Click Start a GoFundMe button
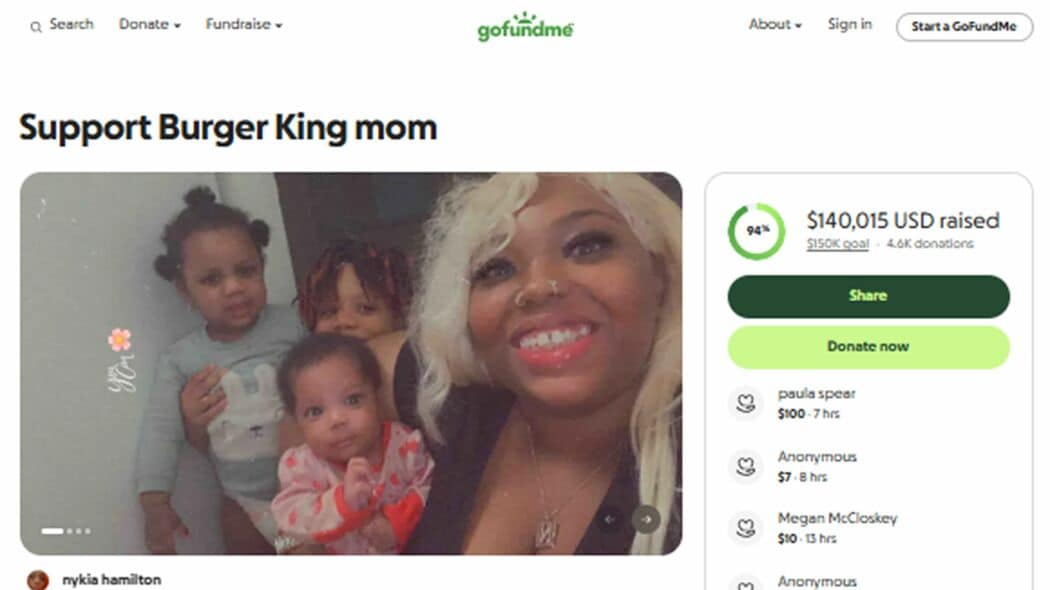 pyautogui.click(x=963, y=27)
